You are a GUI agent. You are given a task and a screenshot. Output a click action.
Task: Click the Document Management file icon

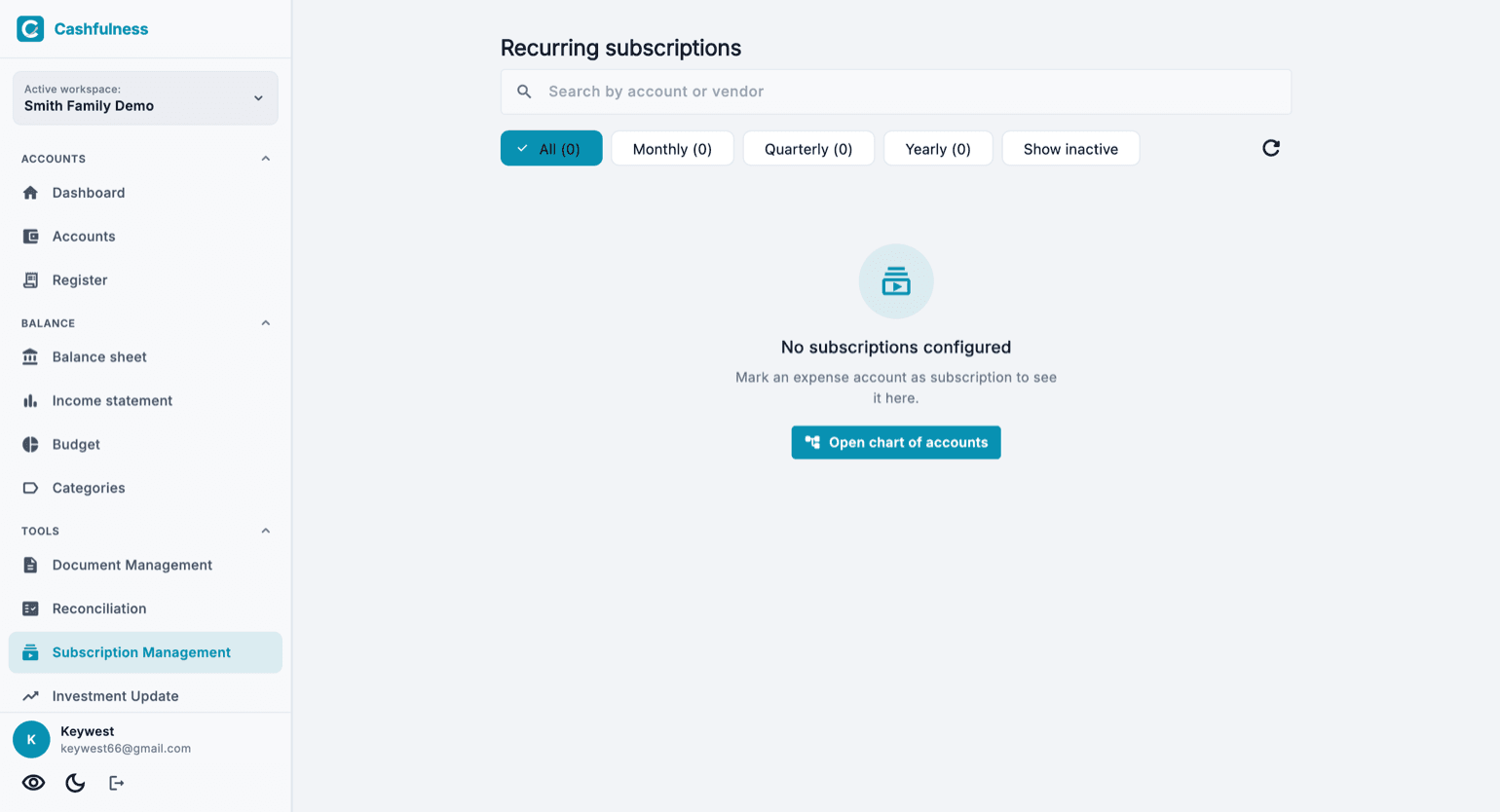click(30, 565)
